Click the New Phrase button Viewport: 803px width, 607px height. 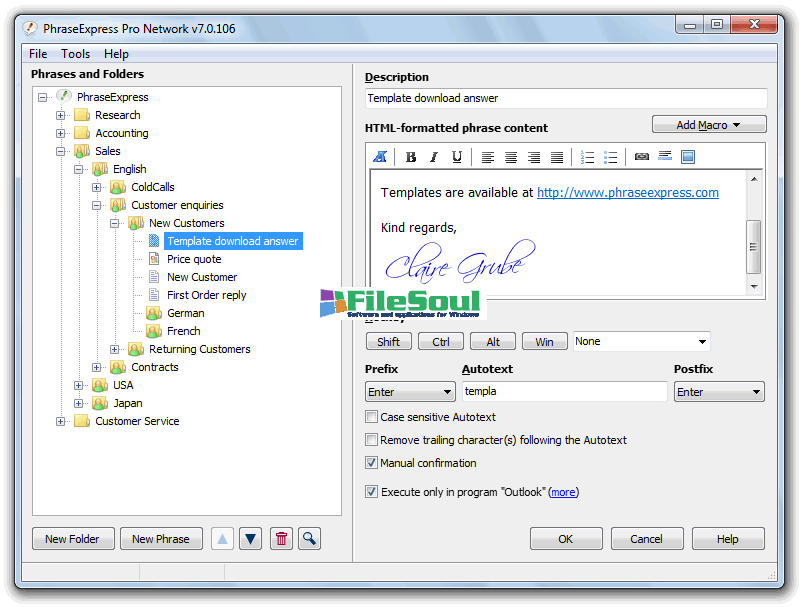[161, 539]
